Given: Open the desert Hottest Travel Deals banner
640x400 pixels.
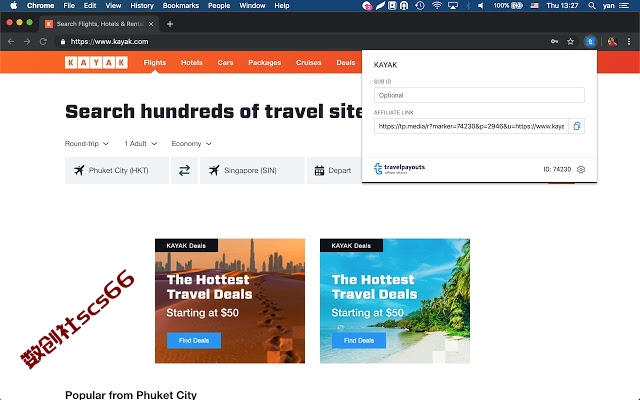Looking at the screenshot, I should pyautogui.click(x=230, y=301).
